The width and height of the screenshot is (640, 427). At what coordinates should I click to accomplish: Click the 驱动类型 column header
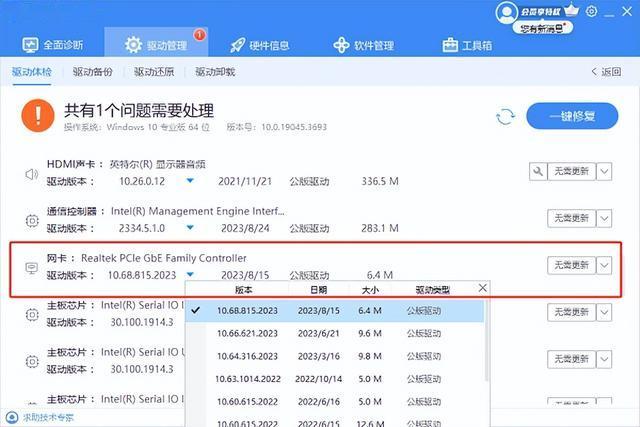pyautogui.click(x=433, y=290)
